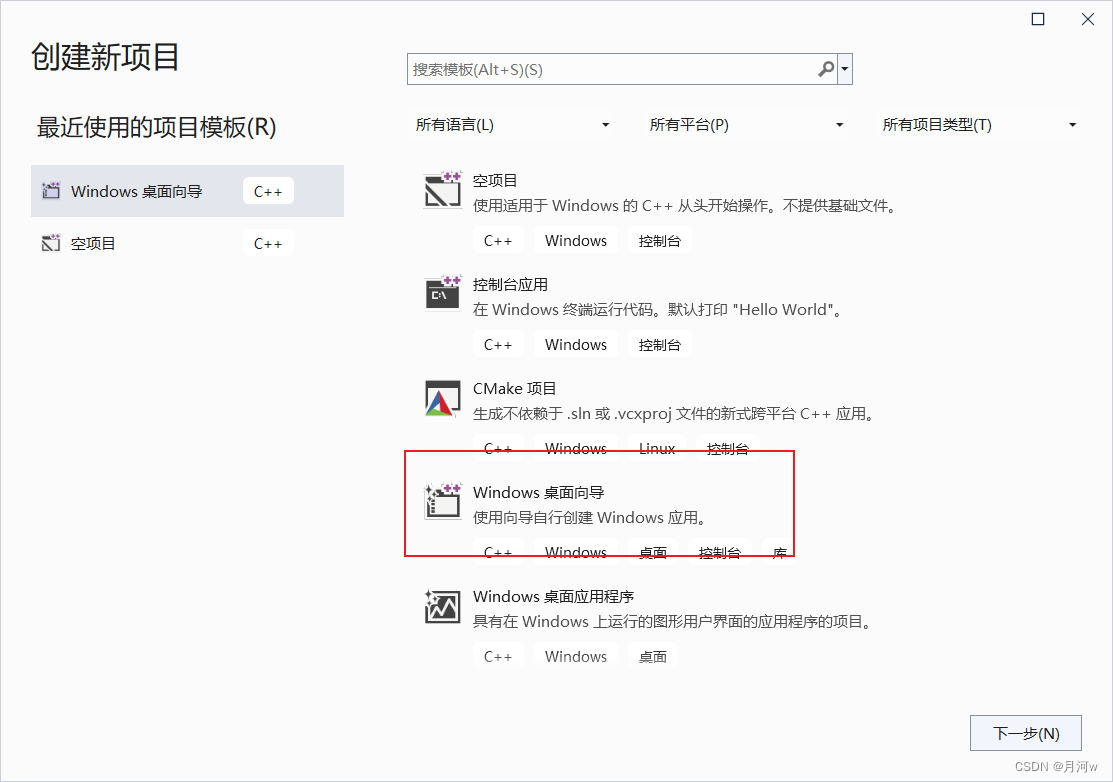This screenshot has width=1113, height=782.
Task: Click the CMake 项目 template icon
Action: tap(443, 398)
